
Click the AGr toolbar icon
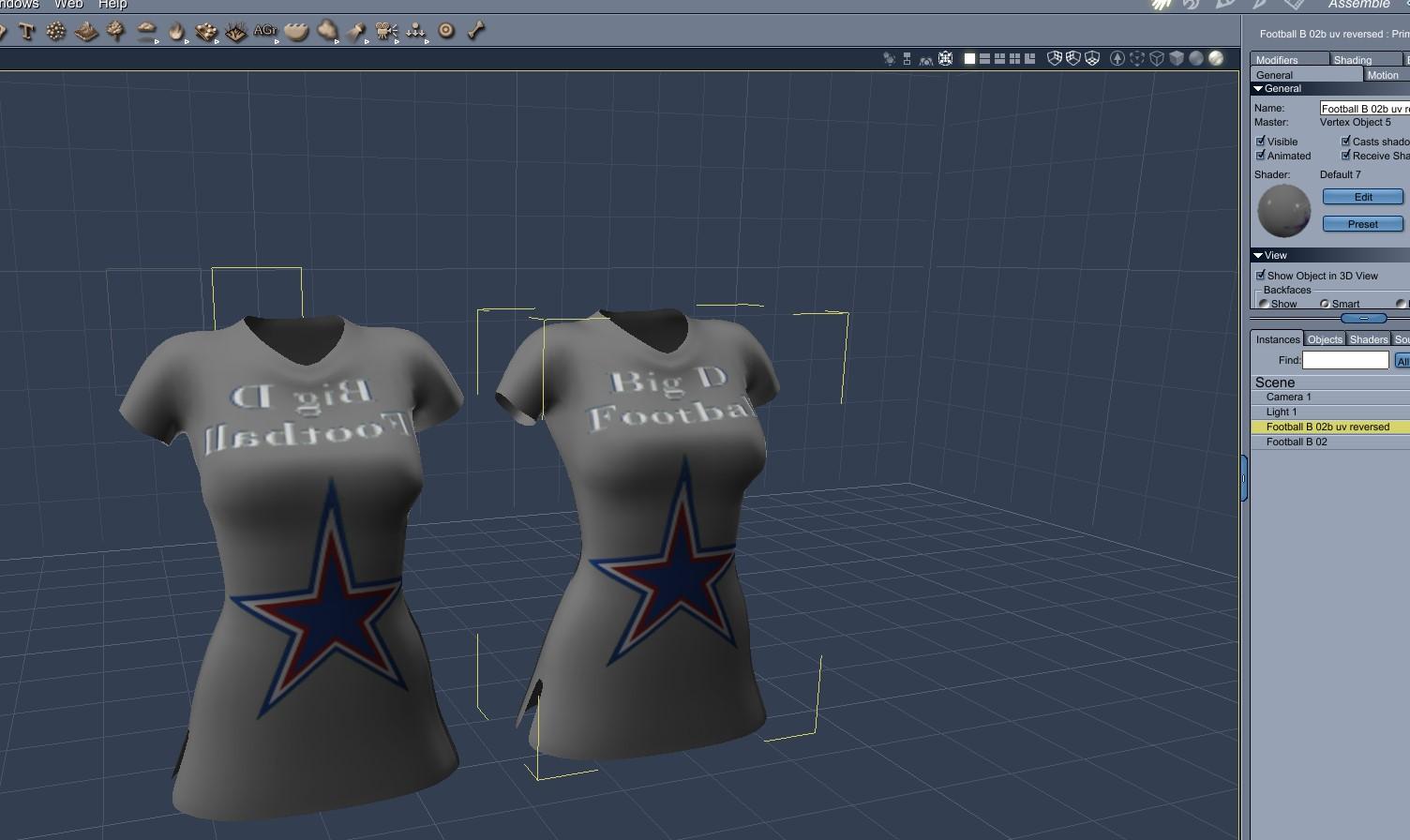pyautogui.click(x=265, y=31)
